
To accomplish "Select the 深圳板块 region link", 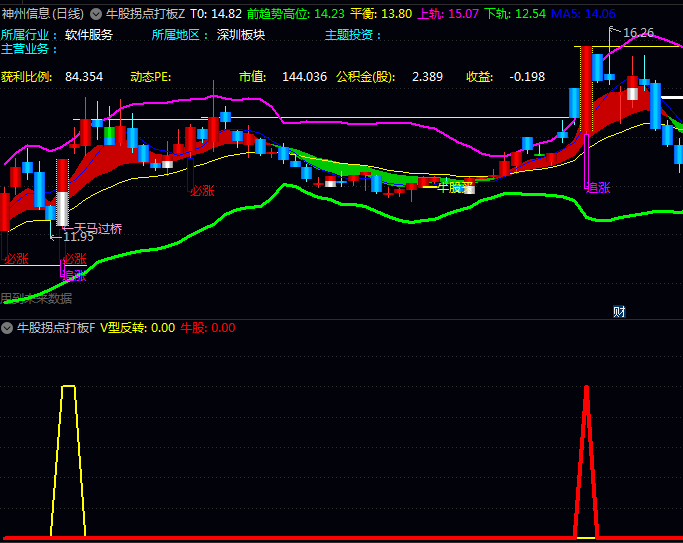I will pyautogui.click(x=241, y=35).
